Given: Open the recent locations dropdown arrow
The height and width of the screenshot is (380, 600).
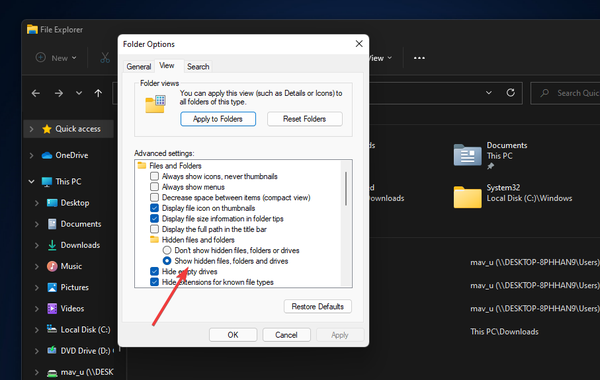Looking at the screenshot, I should pos(79,93).
